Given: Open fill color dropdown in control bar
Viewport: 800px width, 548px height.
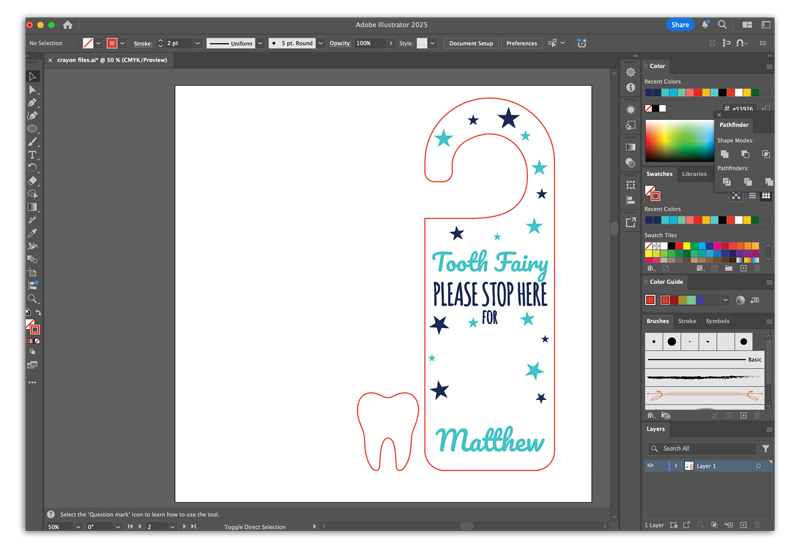Looking at the screenshot, I should 98,43.
